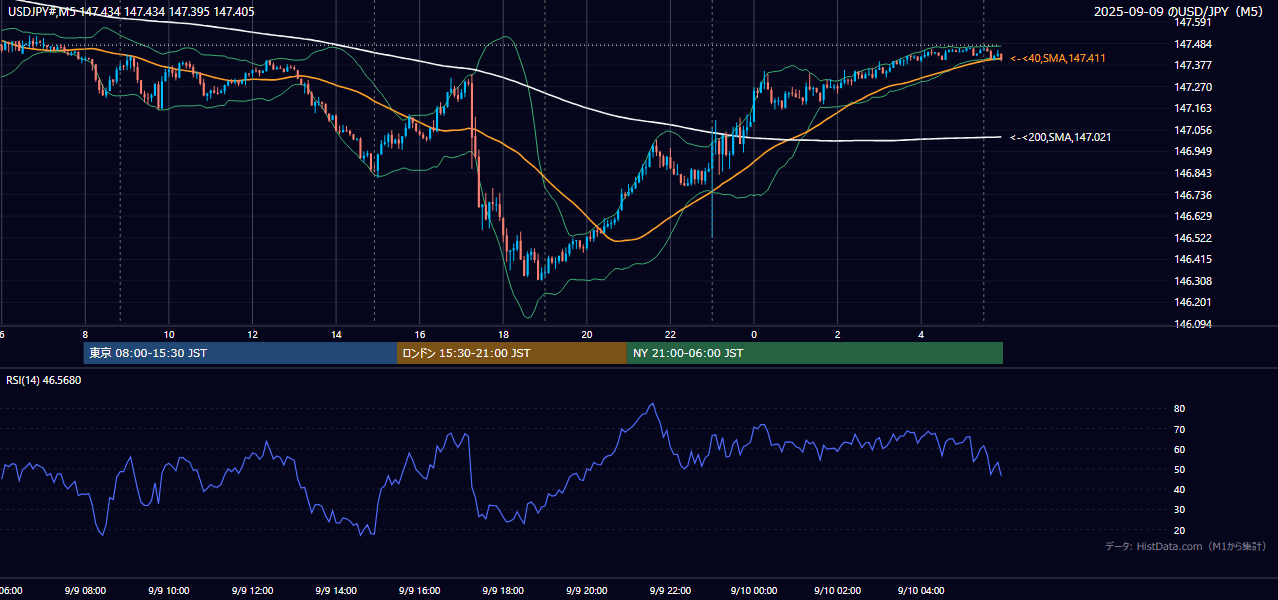Click the 40 SMA 147.411 label
This screenshot has width=1278, height=600.
click(x=1058, y=59)
